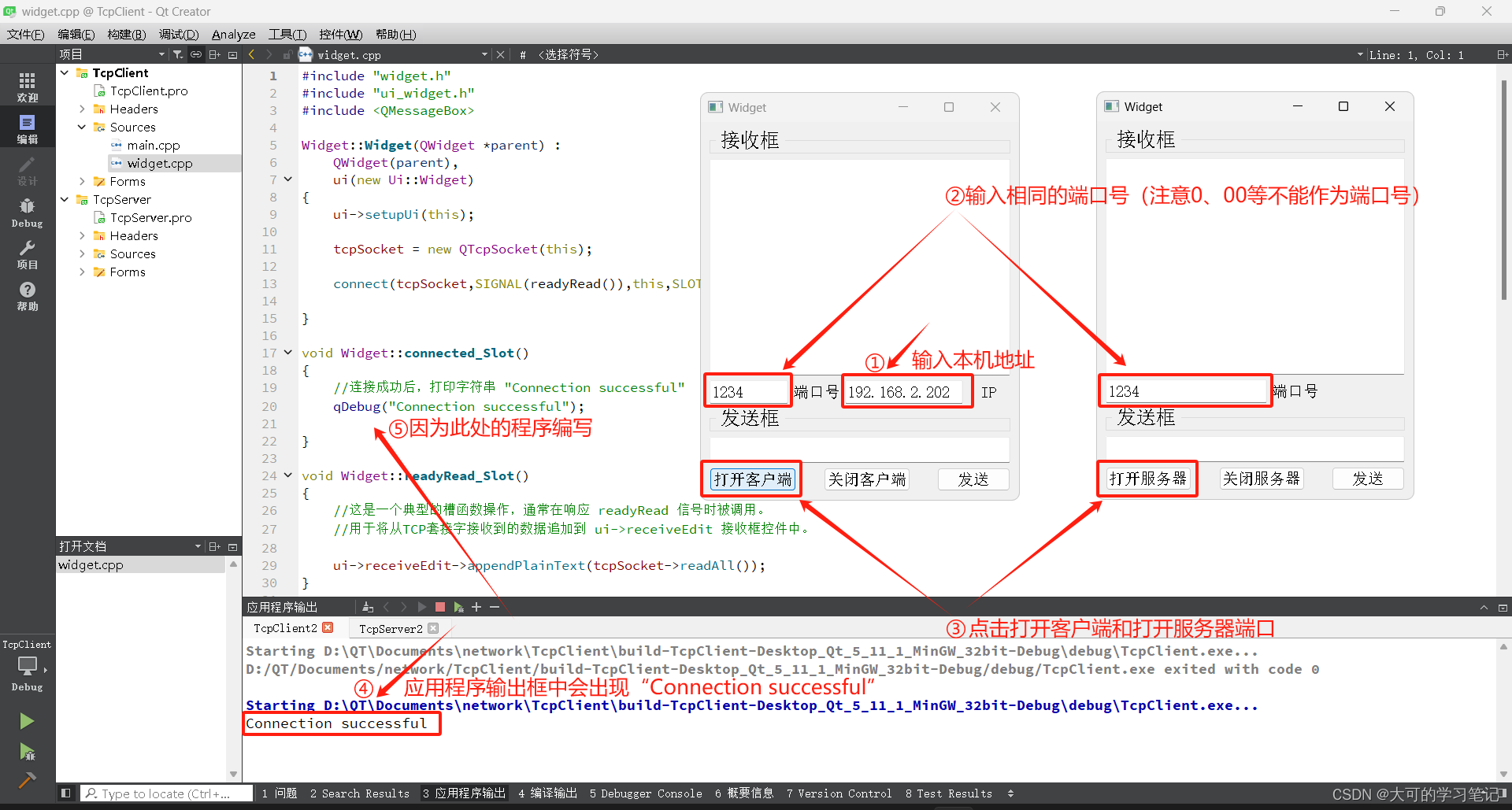Stop the running program with red square icon

click(x=440, y=607)
